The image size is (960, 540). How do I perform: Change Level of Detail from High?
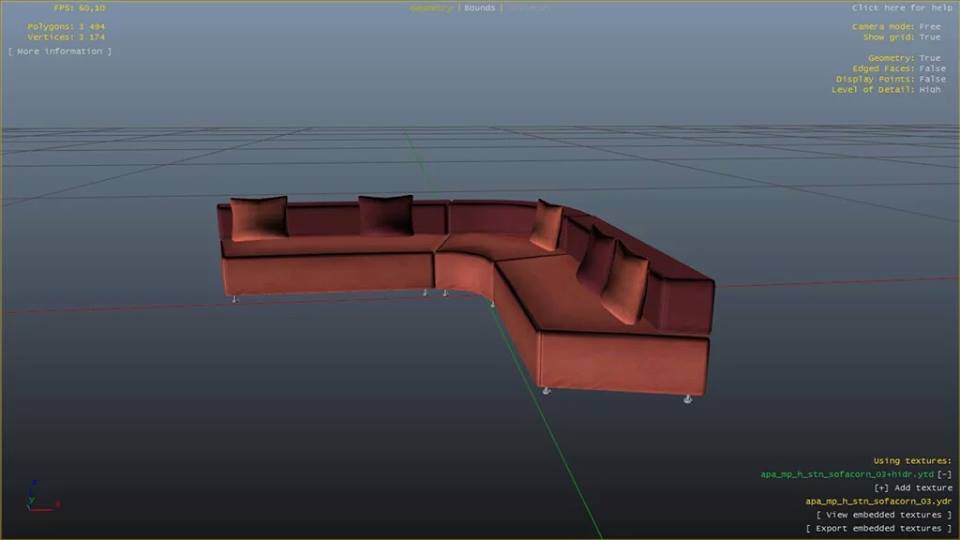click(x=929, y=90)
